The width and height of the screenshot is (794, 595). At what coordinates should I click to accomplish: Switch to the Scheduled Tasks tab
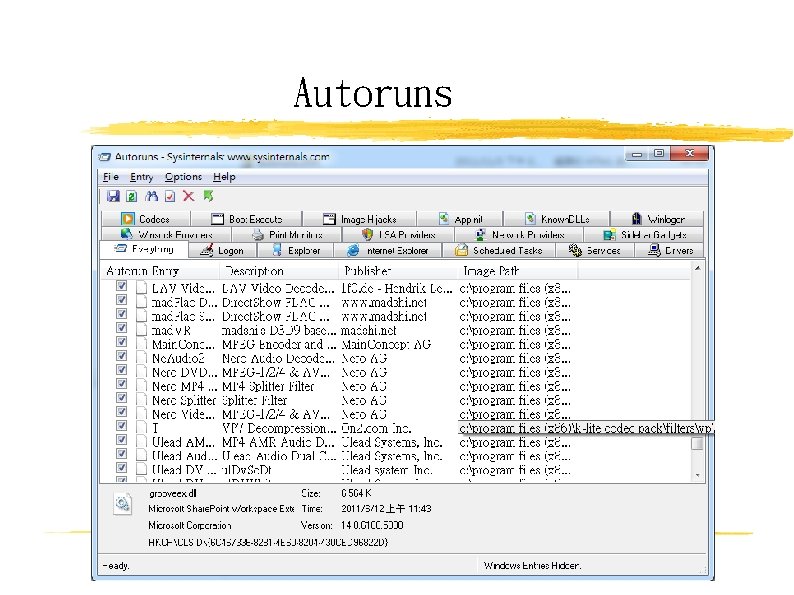(499, 251)
